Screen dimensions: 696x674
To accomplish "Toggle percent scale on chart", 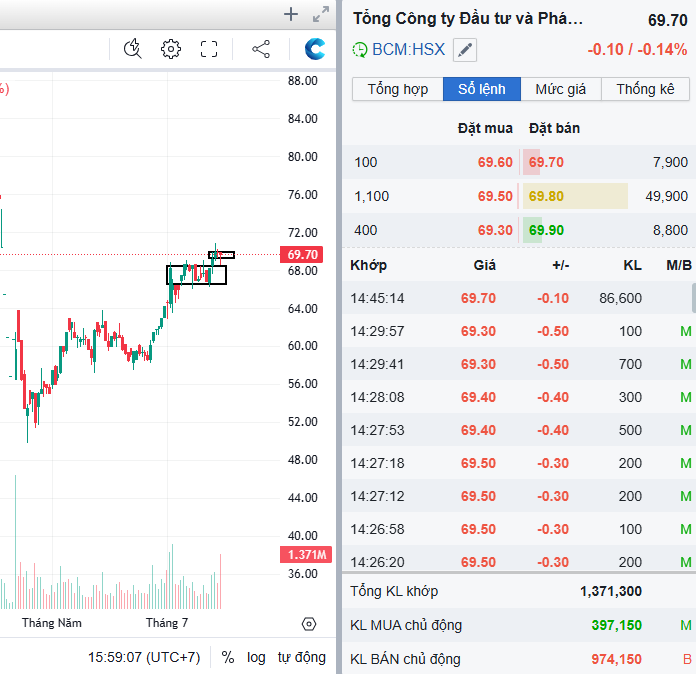I will (x=228, y=657).
